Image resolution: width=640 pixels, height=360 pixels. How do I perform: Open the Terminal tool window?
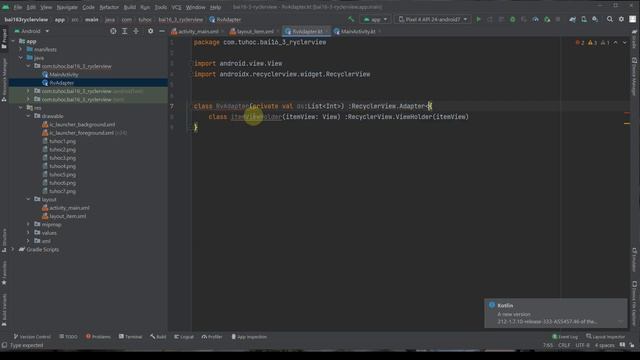pos(130,337)
